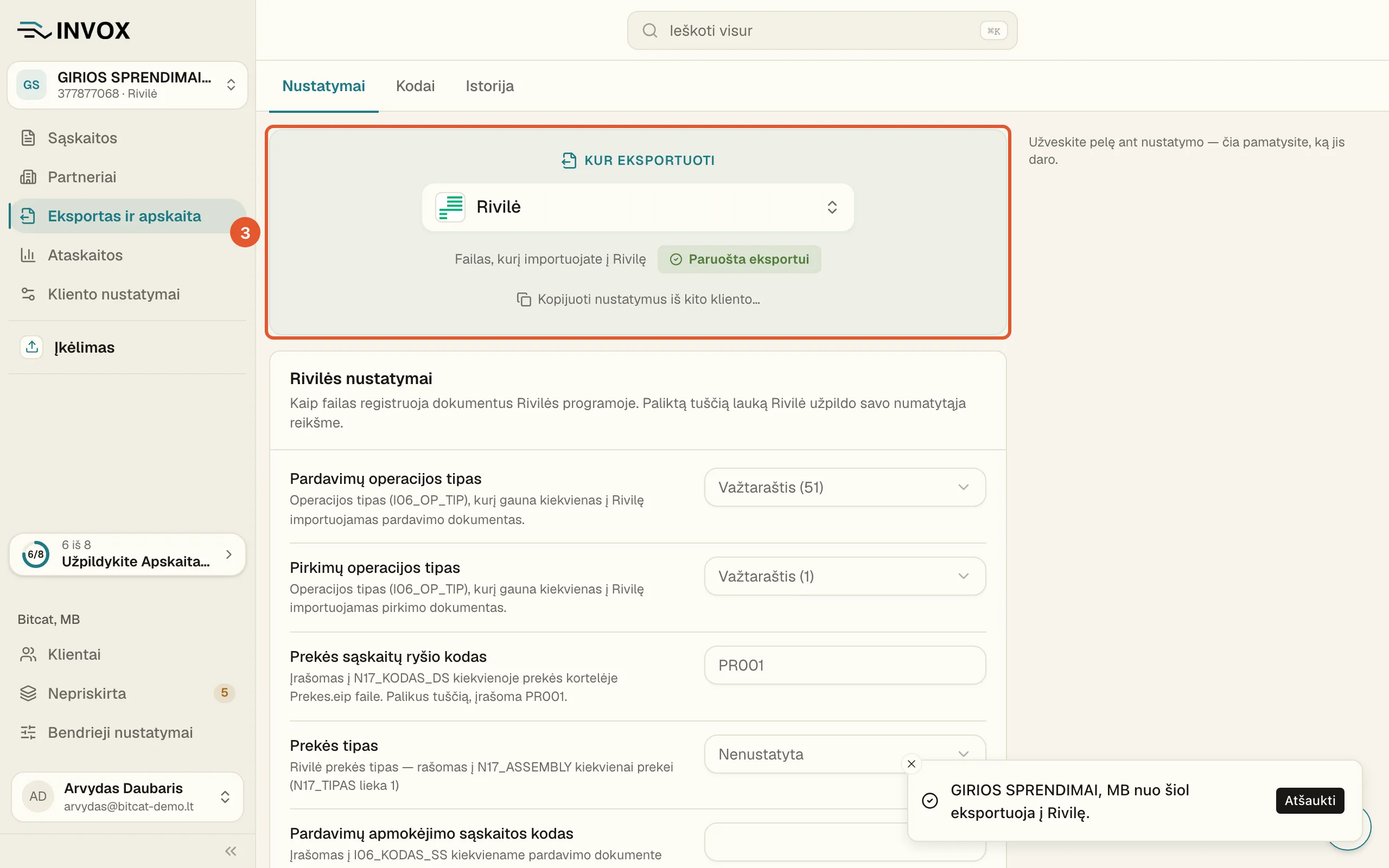Image resolution: width=1389 pixels, height=868 pixels.
Task: Click the ⌘K shortcut badge
Action: point(993,31)
